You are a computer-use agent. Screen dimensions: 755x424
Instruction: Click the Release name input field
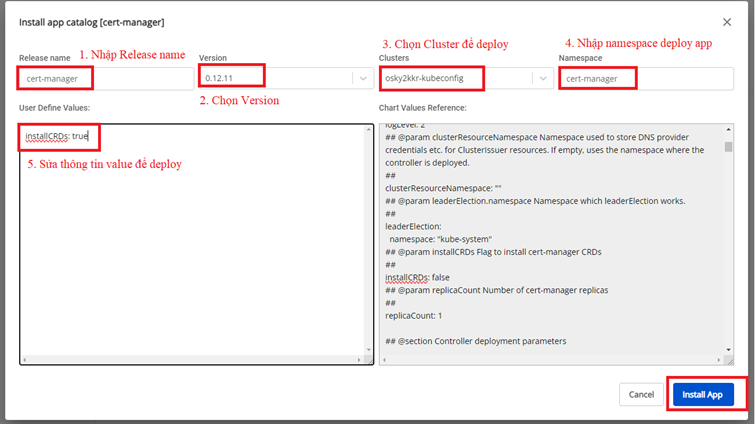click(x=105, y=78)
